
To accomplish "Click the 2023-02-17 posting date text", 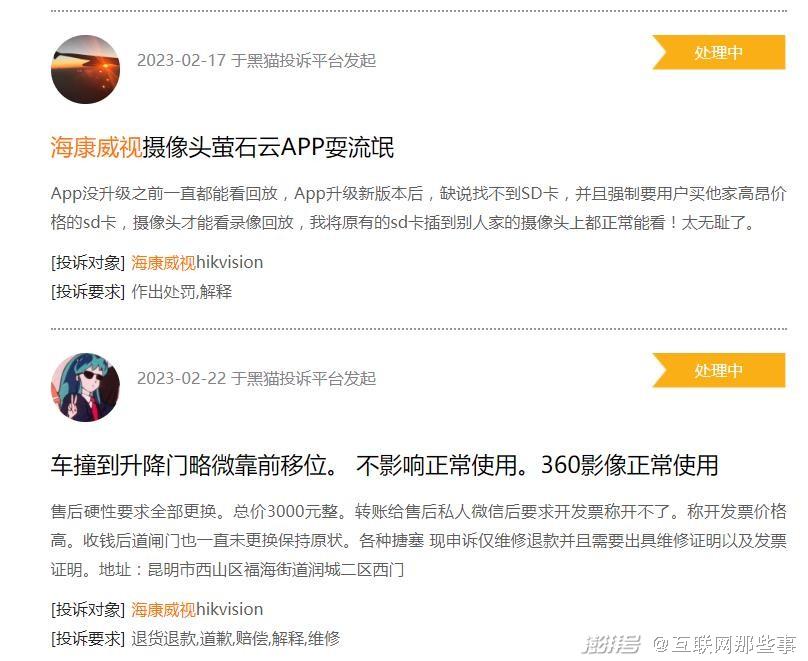I will tap(181, 60).
